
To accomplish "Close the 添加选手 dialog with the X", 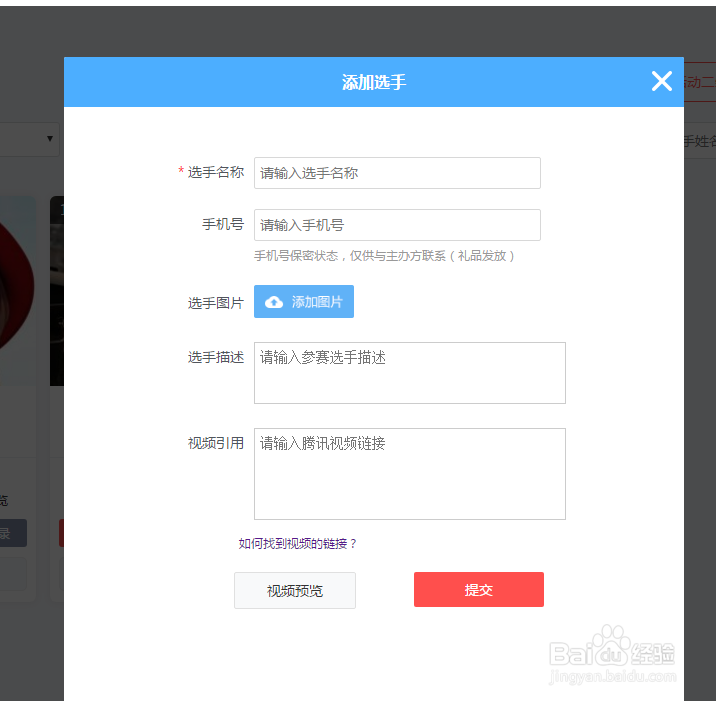I will (661, 81).
